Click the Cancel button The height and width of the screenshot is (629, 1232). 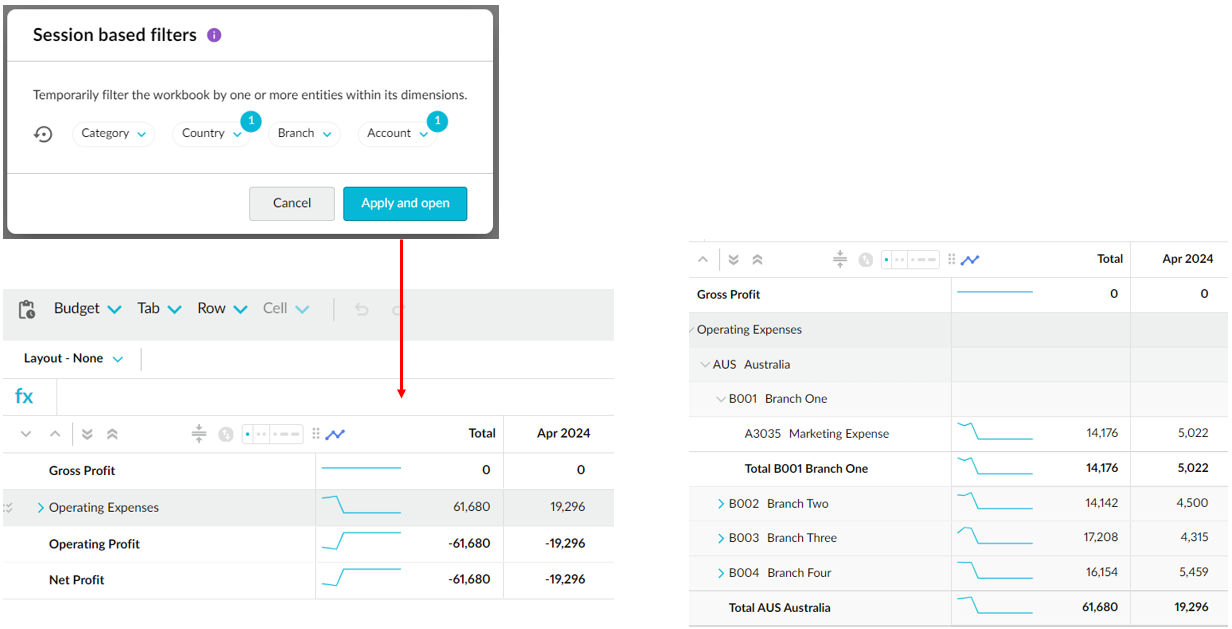pos(291,203)
